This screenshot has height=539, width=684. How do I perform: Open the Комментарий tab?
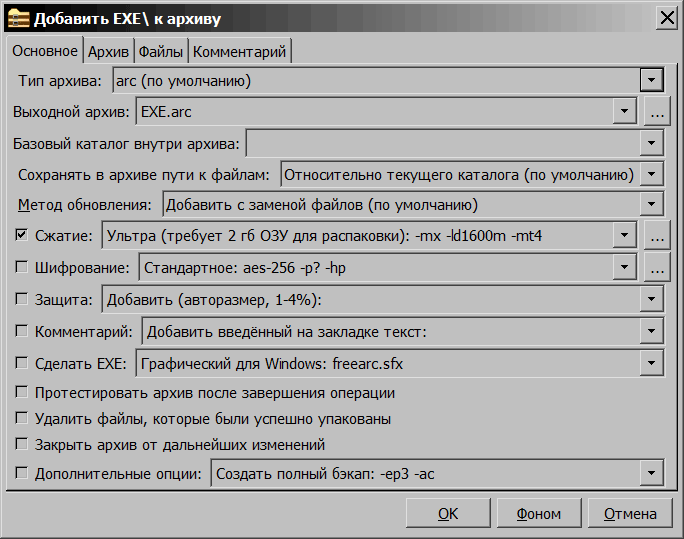pos(240,51)
